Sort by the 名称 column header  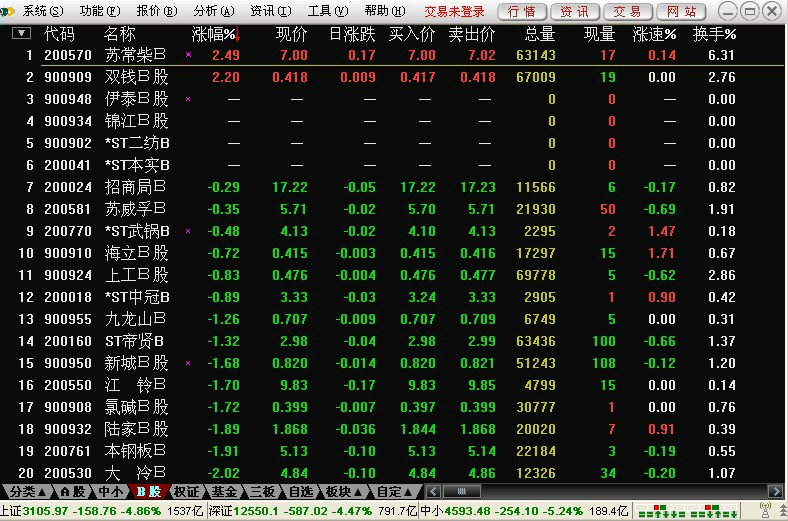pyautogui.click(x=120, y=34)
